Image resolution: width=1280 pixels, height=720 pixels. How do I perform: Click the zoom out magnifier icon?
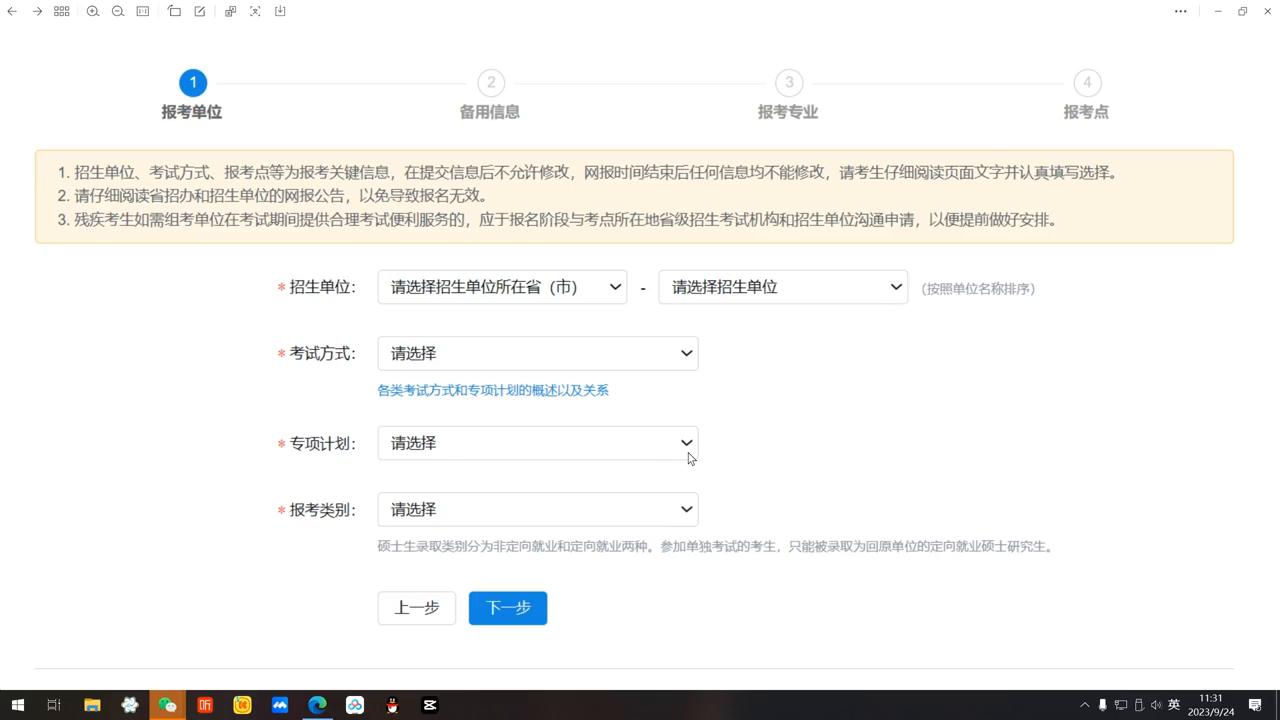pyautogui.click(x=117, y=11)
